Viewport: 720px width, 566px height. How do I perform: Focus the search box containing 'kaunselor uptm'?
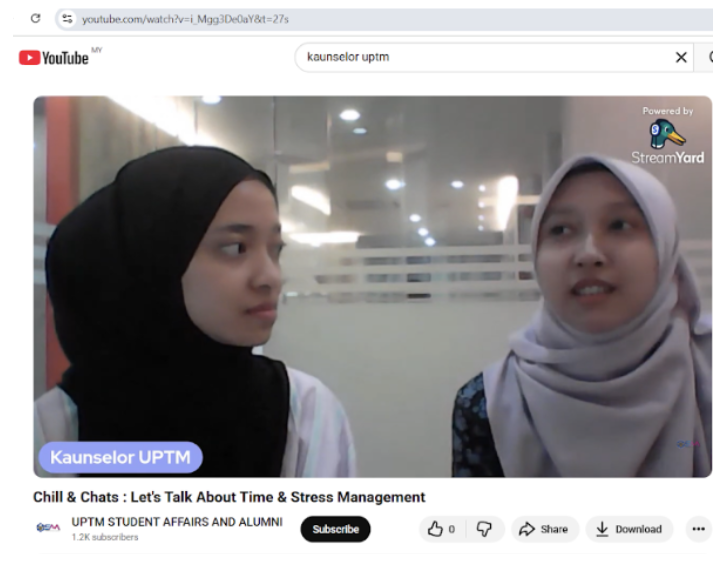[x=480, y=58]
